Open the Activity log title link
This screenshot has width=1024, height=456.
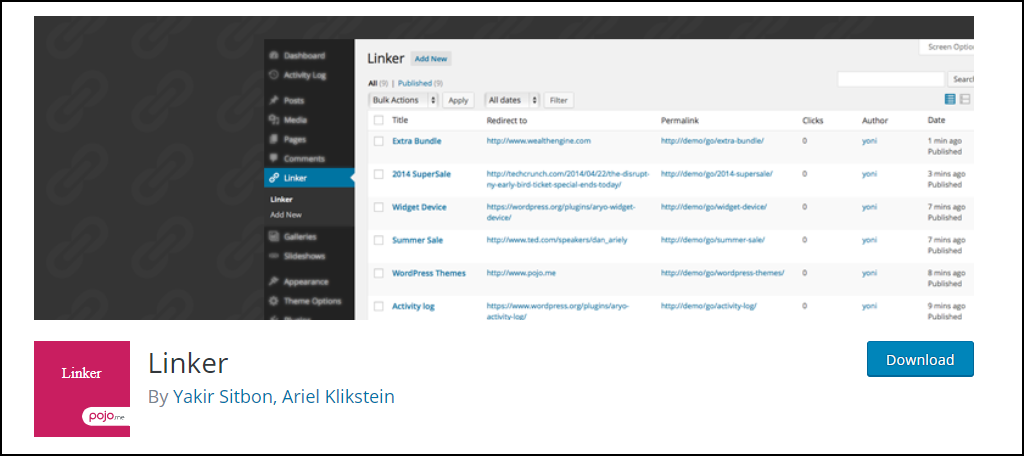tap(413, 306)
